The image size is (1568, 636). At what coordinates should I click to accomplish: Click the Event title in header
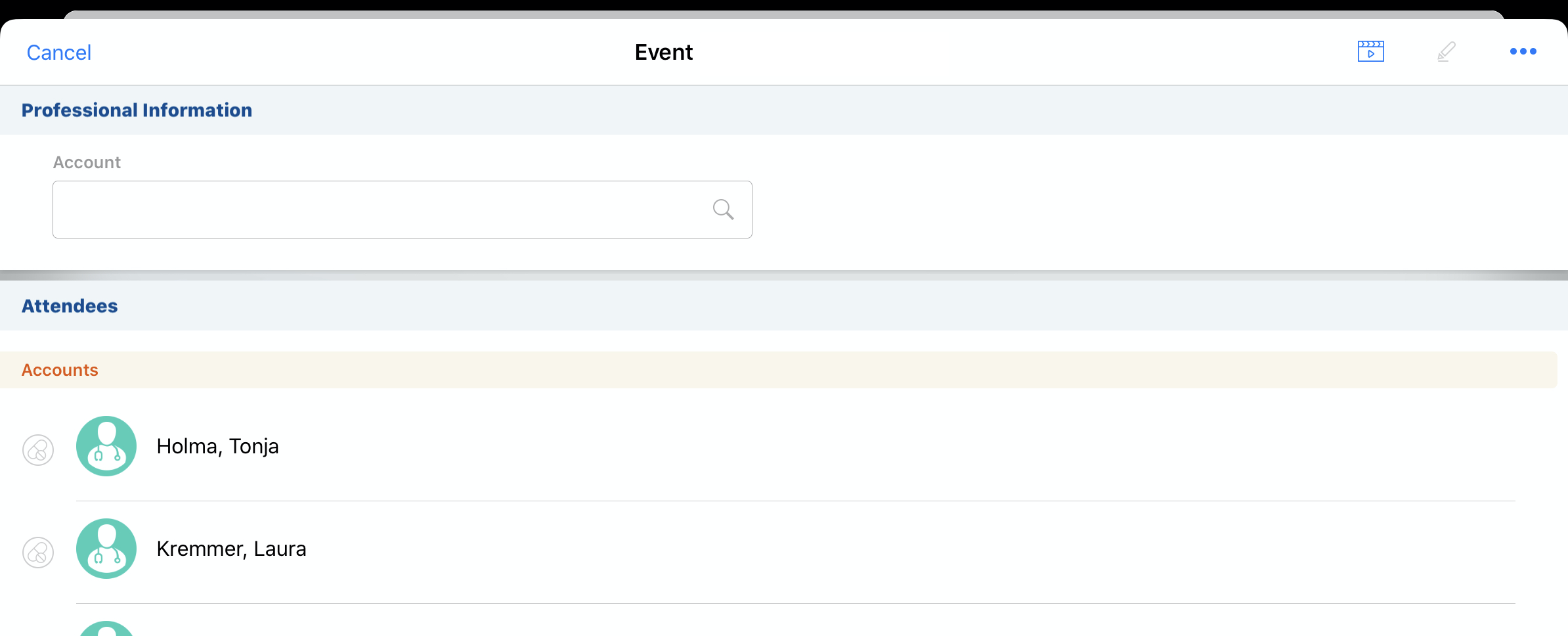pos(663,52)
